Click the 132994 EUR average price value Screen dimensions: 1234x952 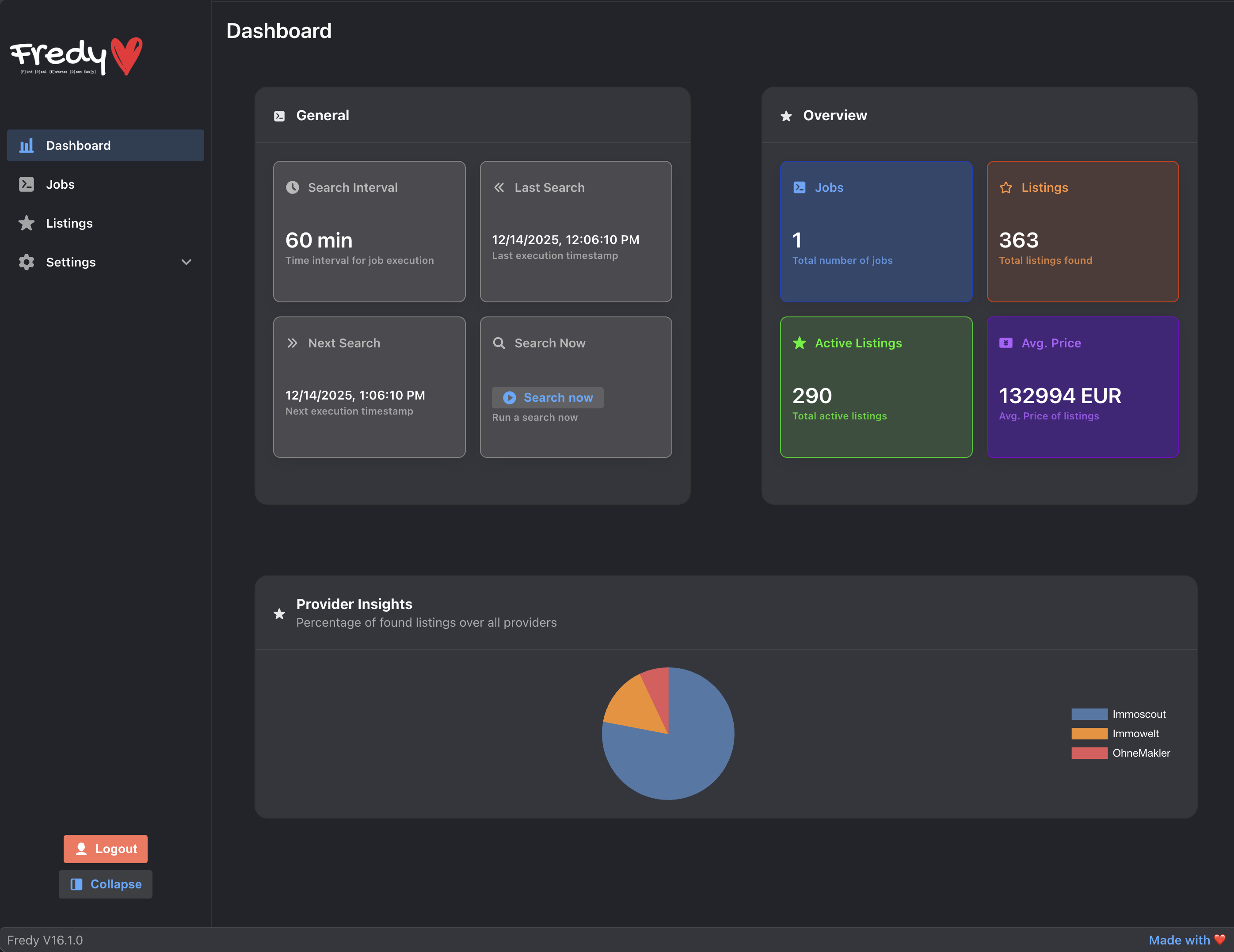tap(1060, 396)
